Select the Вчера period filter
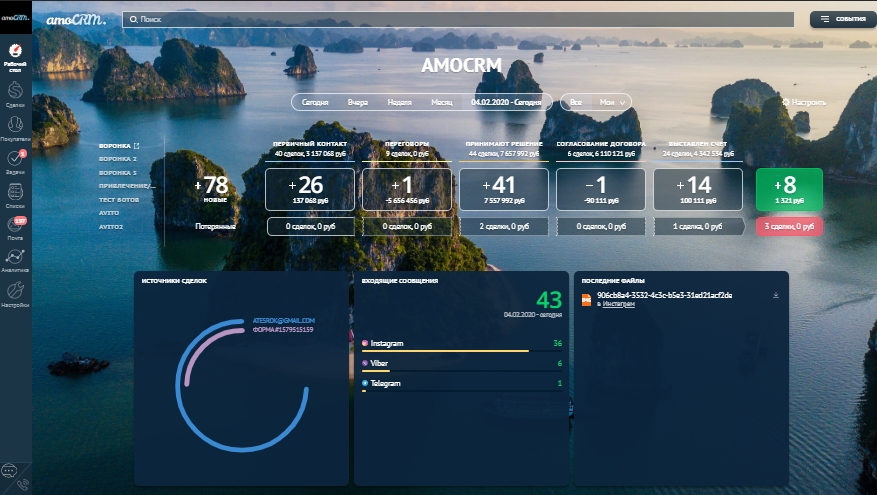The image size is (877, 495). [357, 102]
